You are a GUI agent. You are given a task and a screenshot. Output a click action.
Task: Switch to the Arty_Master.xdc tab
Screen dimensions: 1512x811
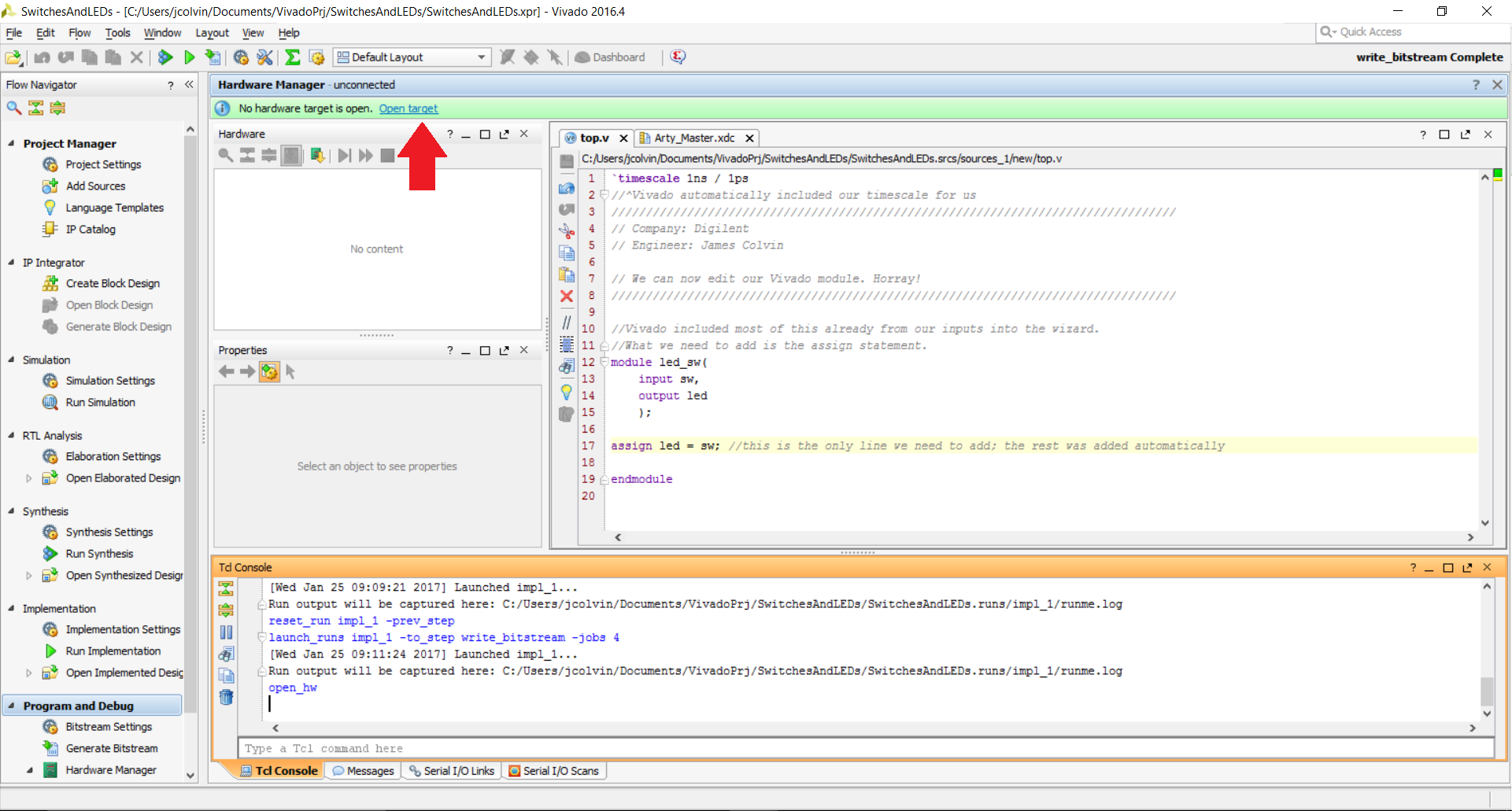694,138
